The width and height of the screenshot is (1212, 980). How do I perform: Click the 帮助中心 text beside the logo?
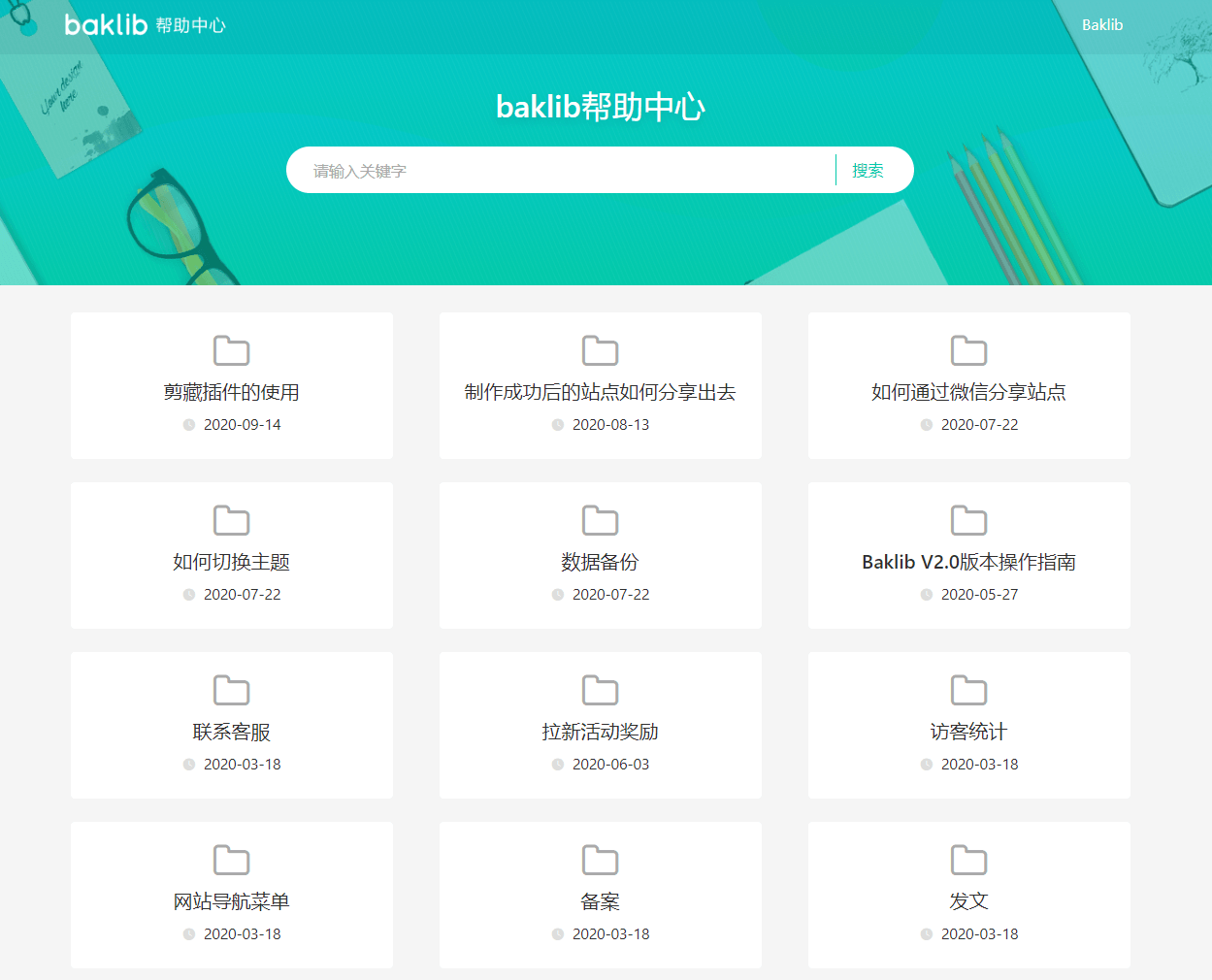click(x=190, y=25)
